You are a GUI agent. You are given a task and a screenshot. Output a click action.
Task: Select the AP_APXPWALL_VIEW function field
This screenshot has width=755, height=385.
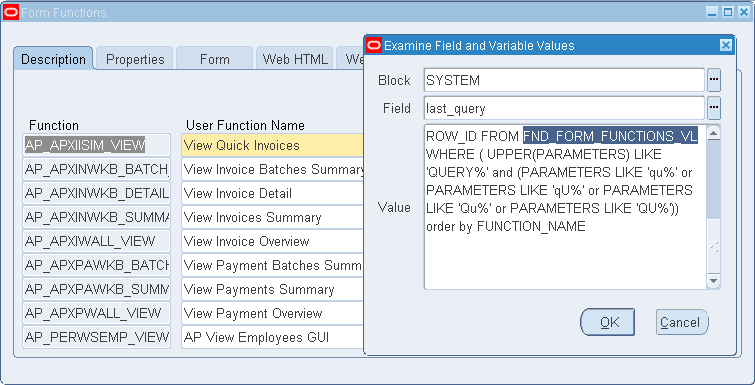[x=96, y=313]
